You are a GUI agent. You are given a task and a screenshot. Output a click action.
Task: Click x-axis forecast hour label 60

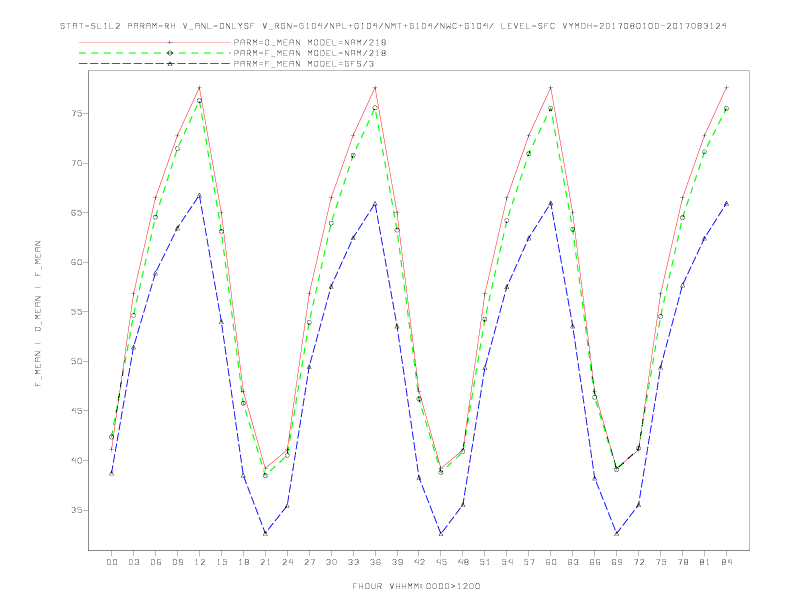[551, 562]
